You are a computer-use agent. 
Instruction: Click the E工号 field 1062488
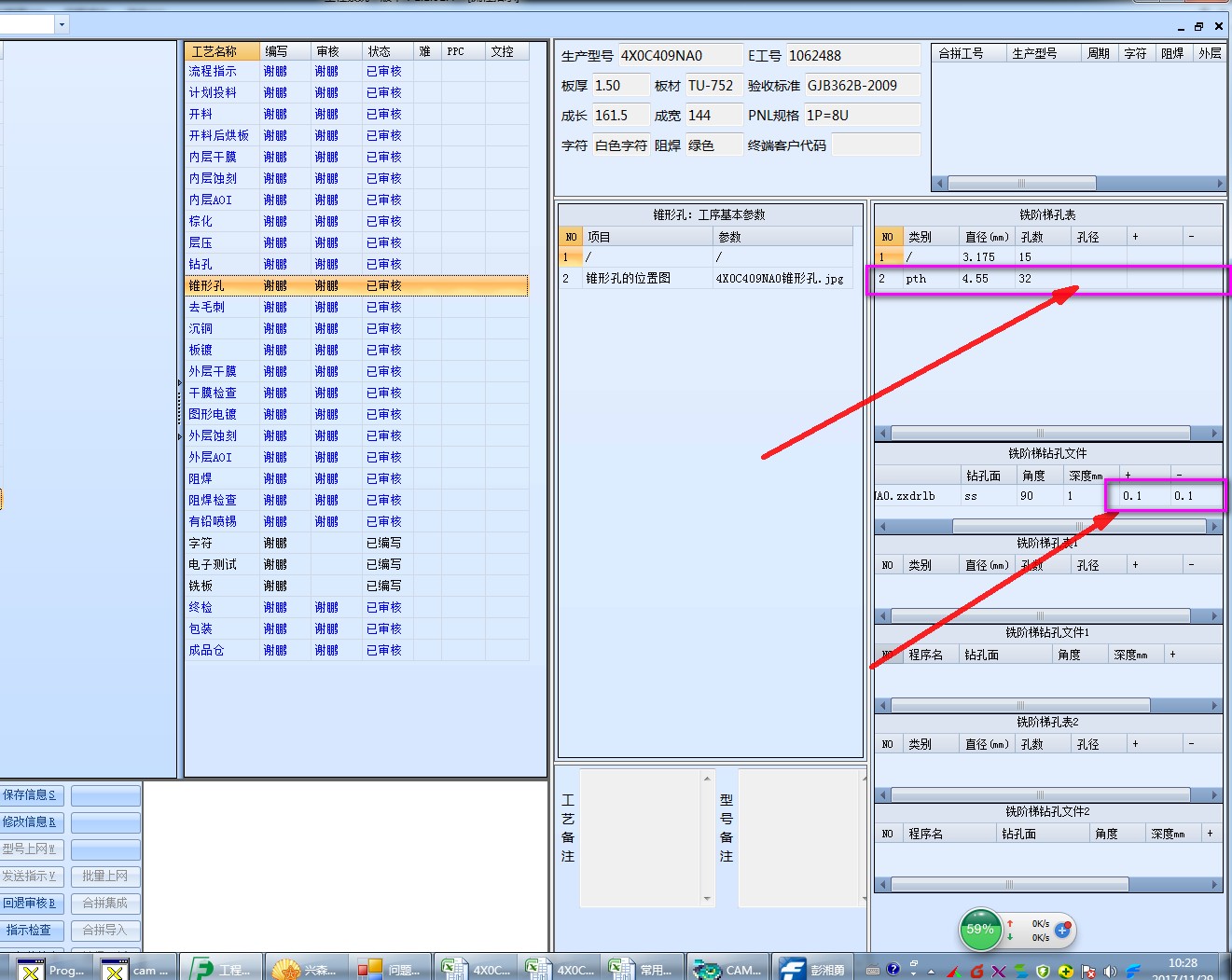pyautogui.click(x=852, y=56)
